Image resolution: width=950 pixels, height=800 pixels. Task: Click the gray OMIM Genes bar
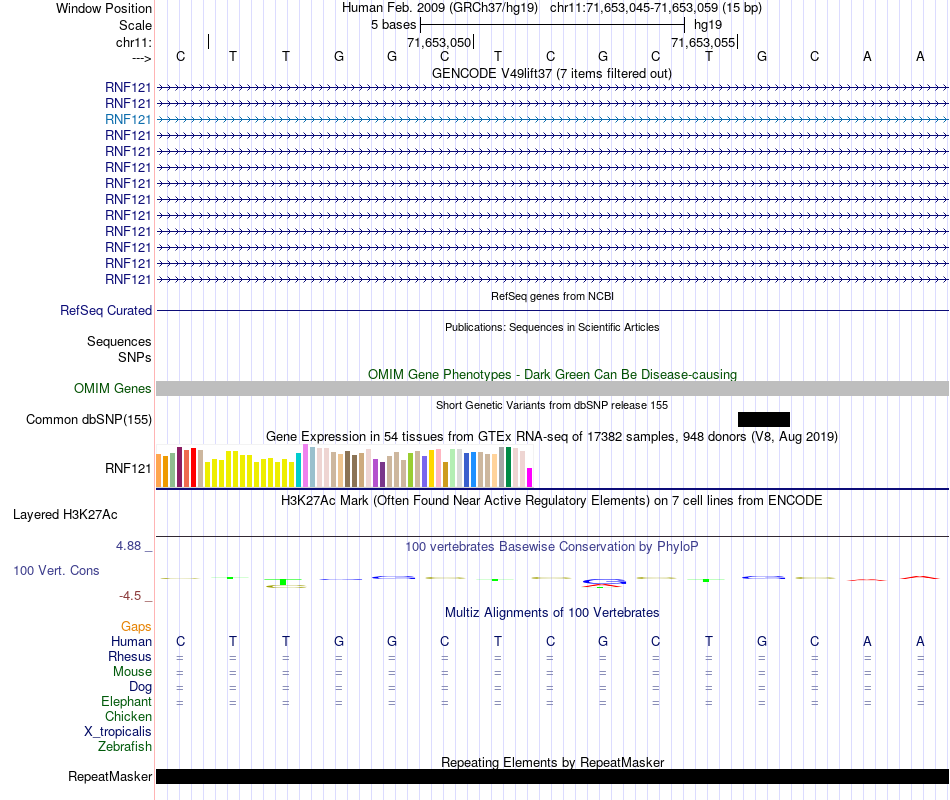click(x=552, y=388)
